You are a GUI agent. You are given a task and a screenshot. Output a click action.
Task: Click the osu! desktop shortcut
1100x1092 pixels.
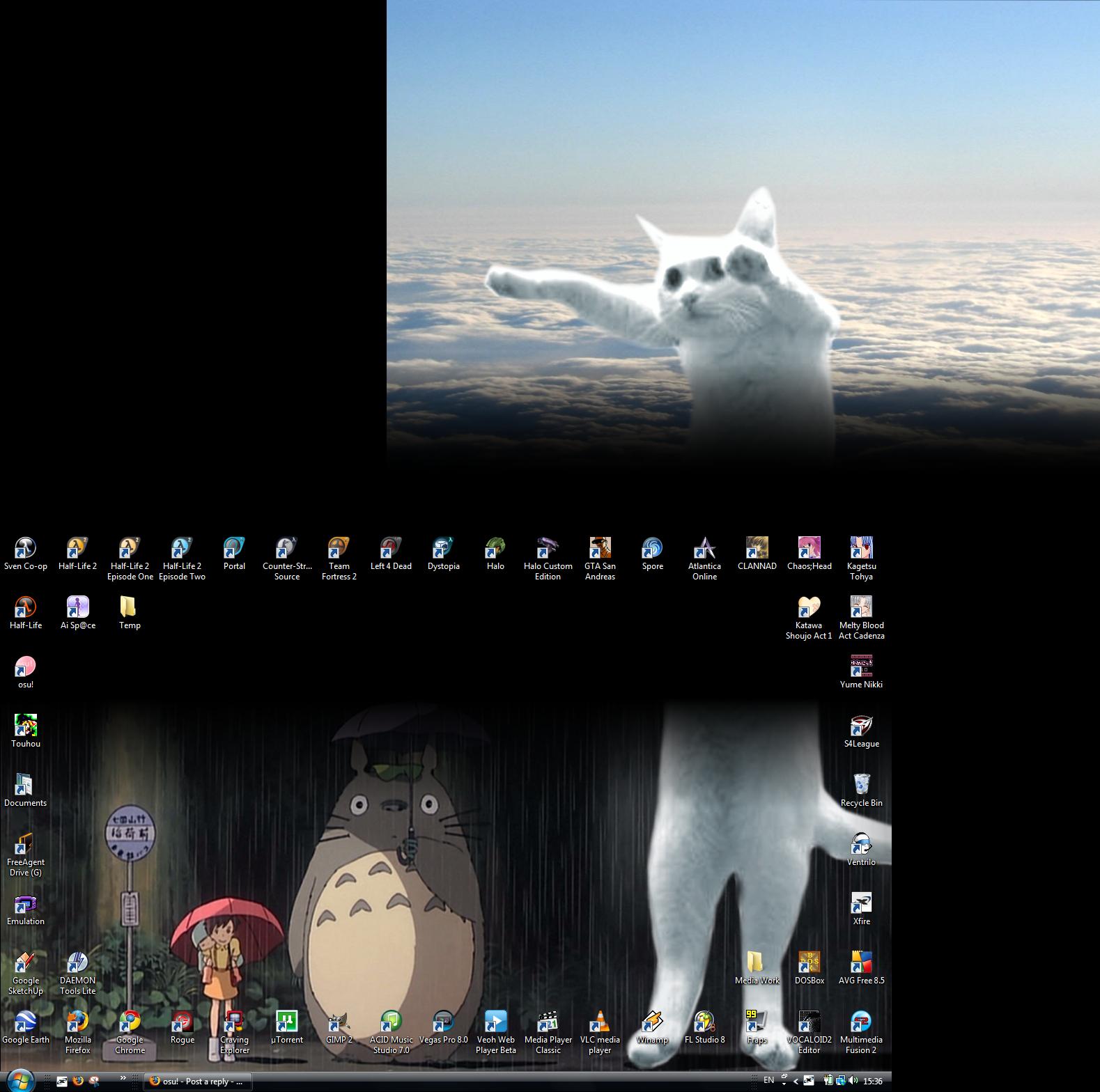[26, 672]
